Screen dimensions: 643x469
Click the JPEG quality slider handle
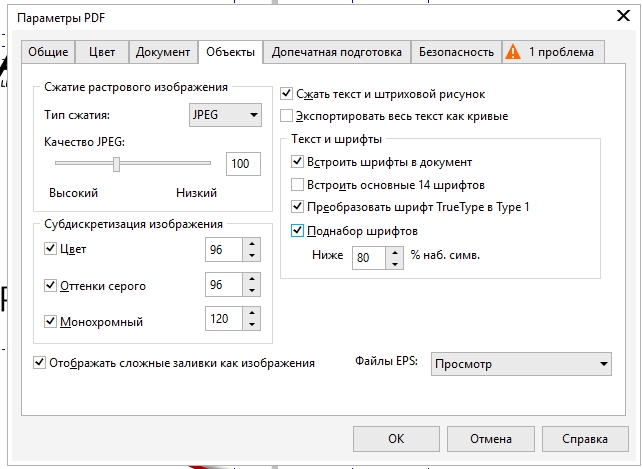coord(116,164)
